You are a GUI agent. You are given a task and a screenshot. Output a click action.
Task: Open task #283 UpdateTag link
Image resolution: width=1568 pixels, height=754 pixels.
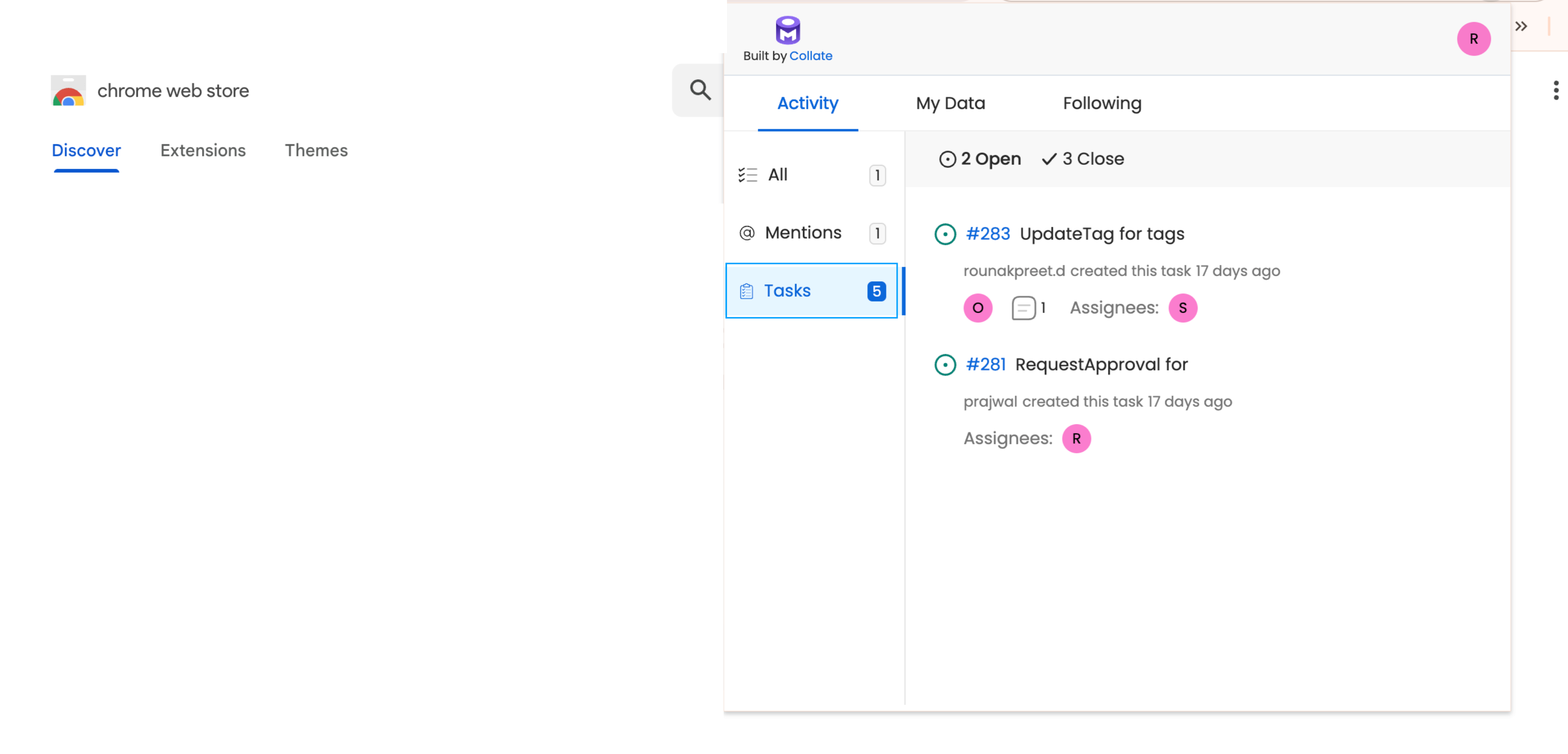[987, 233]
